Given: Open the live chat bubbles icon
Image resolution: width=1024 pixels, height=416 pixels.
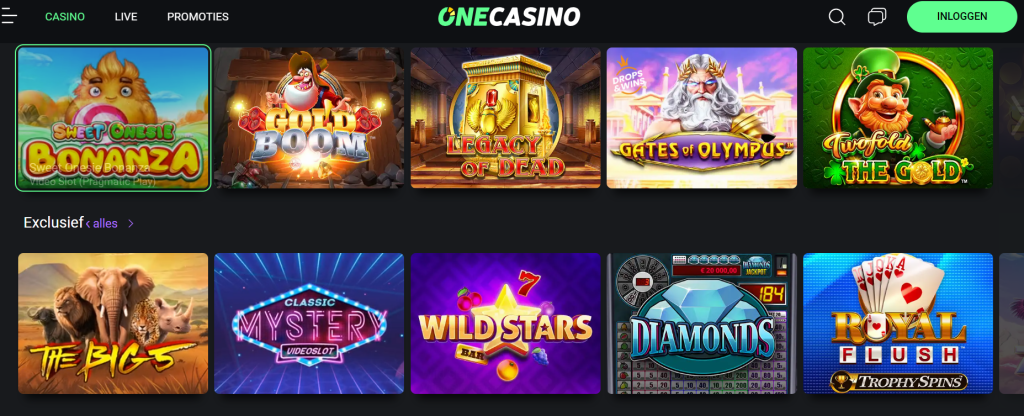Looking at the screenshot, I should (x=877, y=17).
